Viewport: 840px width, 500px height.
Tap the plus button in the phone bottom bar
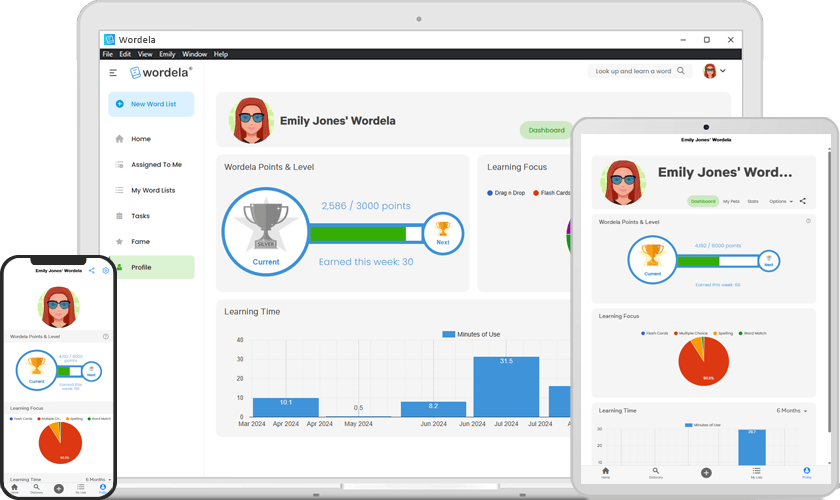click(x=59, y=489)
